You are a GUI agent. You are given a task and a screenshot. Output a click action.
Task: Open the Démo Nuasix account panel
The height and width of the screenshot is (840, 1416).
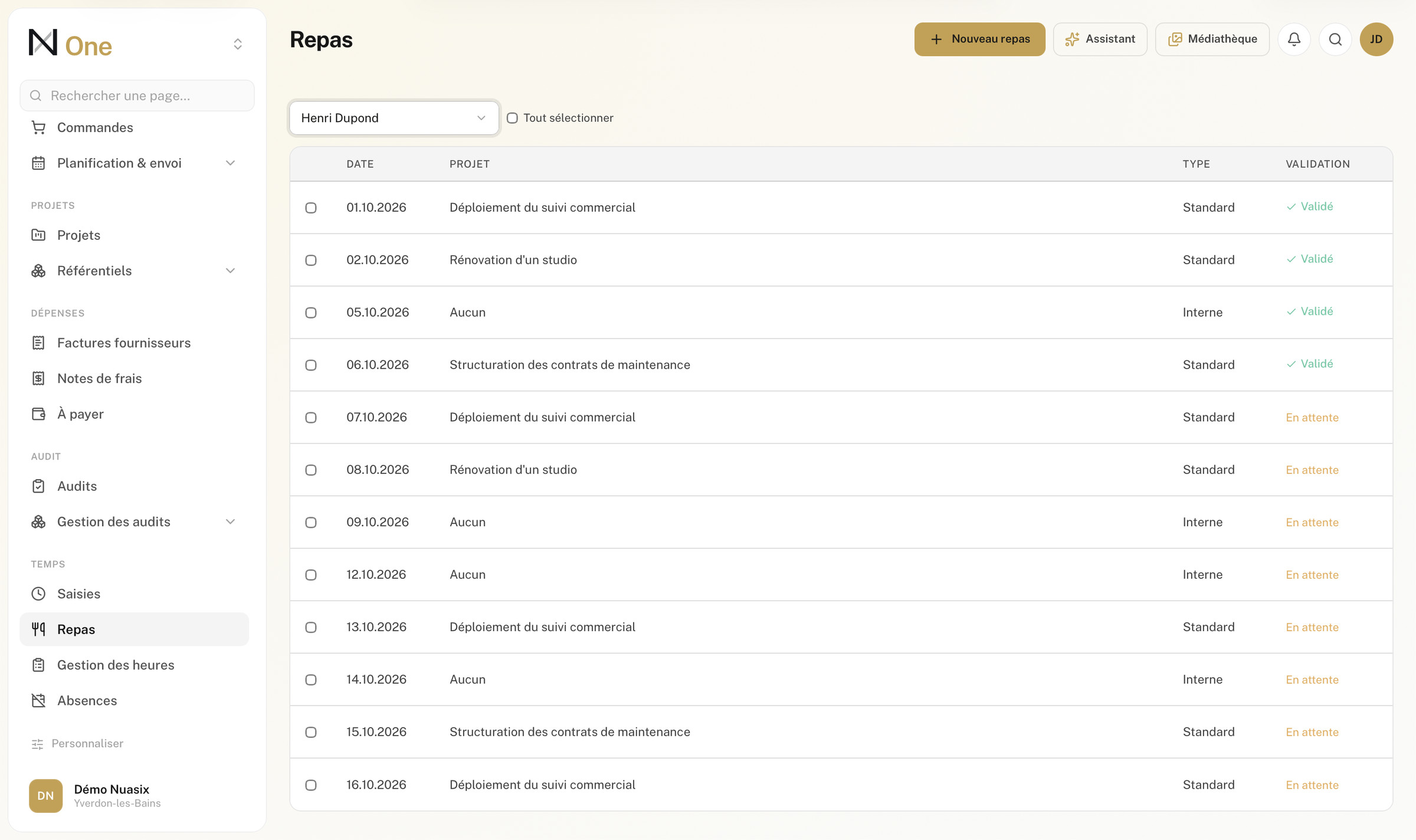tap(137, 796)
